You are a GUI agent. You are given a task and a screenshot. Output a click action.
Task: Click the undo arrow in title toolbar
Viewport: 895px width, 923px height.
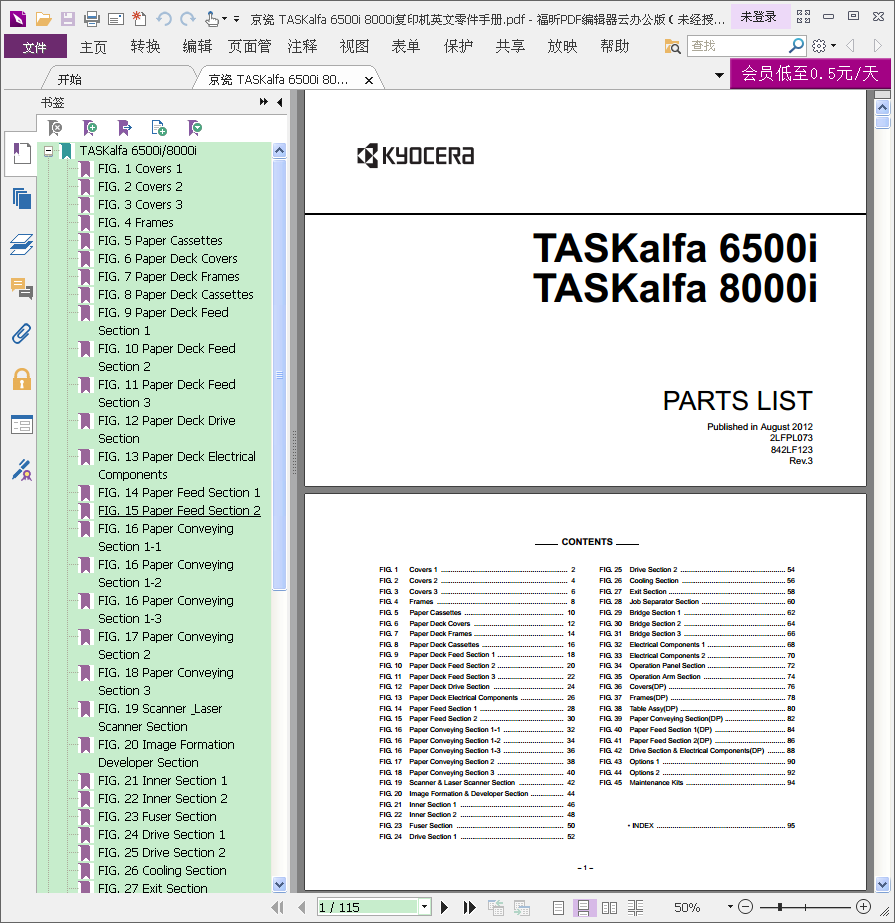[164, 19]
